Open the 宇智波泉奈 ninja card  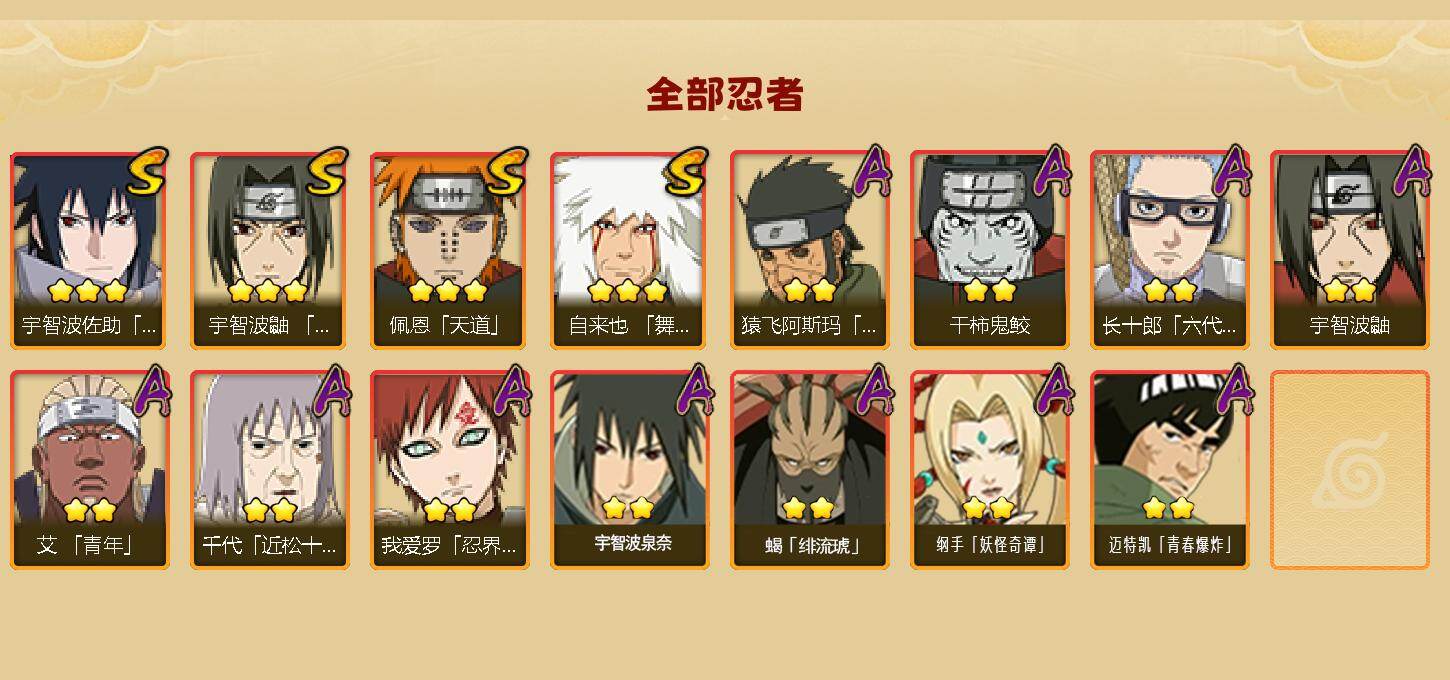(x=630, y=470)
